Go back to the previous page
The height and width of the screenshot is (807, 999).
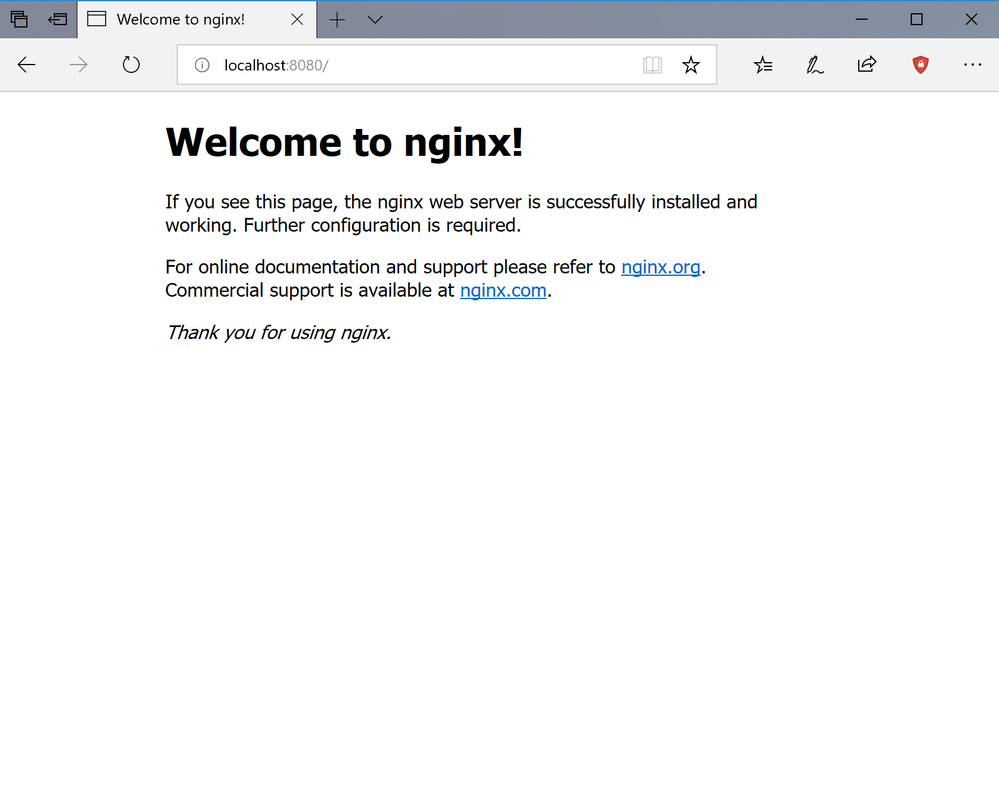click(x=26, y=64)
